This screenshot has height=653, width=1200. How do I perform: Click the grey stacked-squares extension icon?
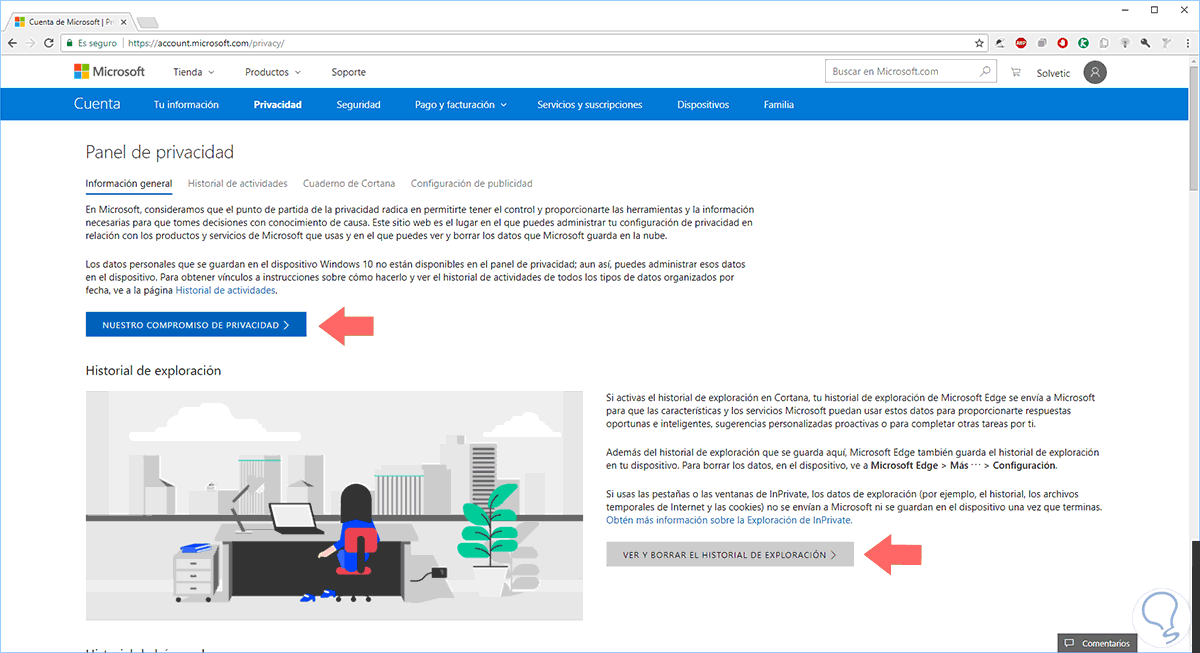[1042, 43]
